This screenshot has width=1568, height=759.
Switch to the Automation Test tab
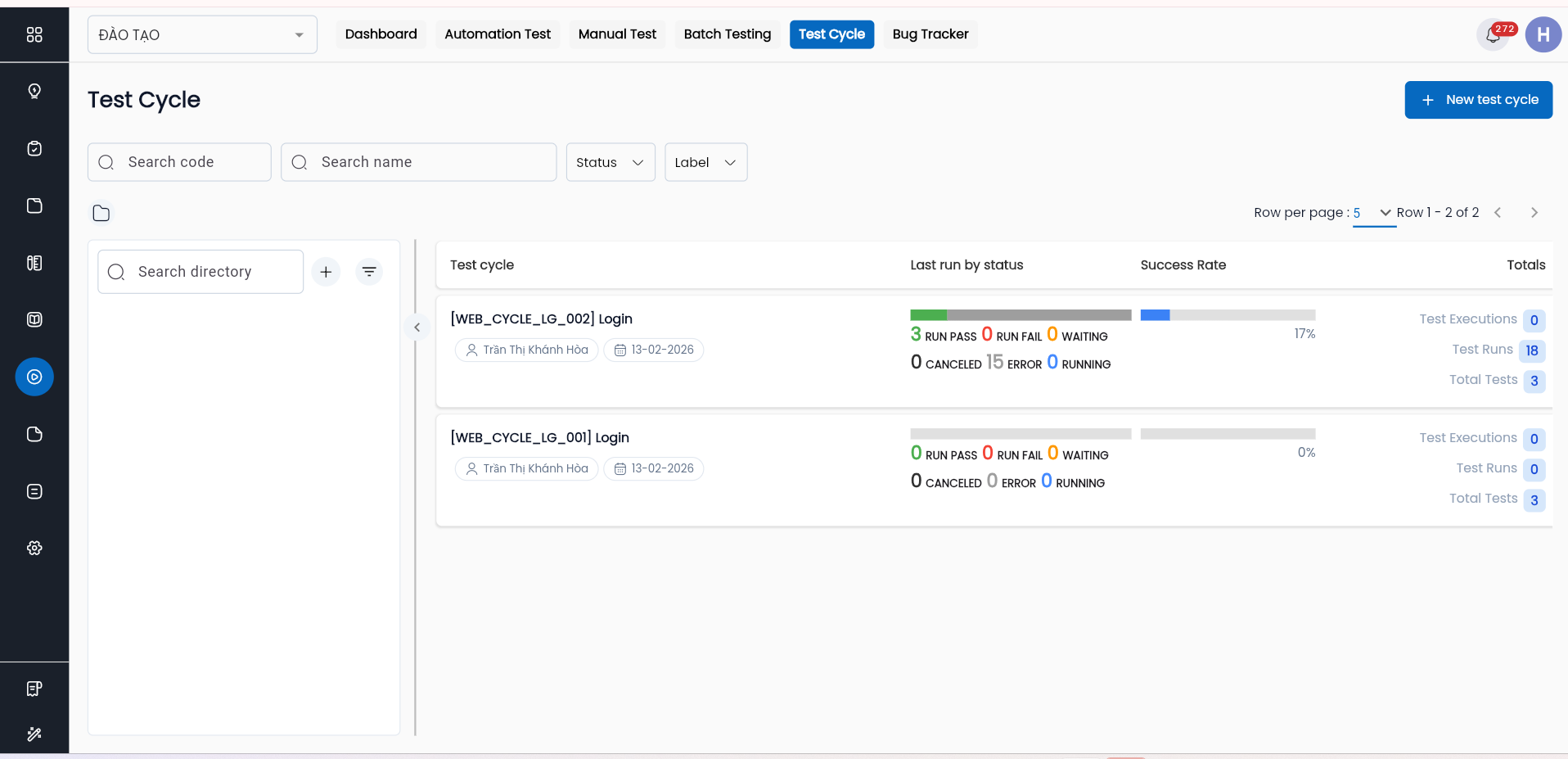pos(498,34)
